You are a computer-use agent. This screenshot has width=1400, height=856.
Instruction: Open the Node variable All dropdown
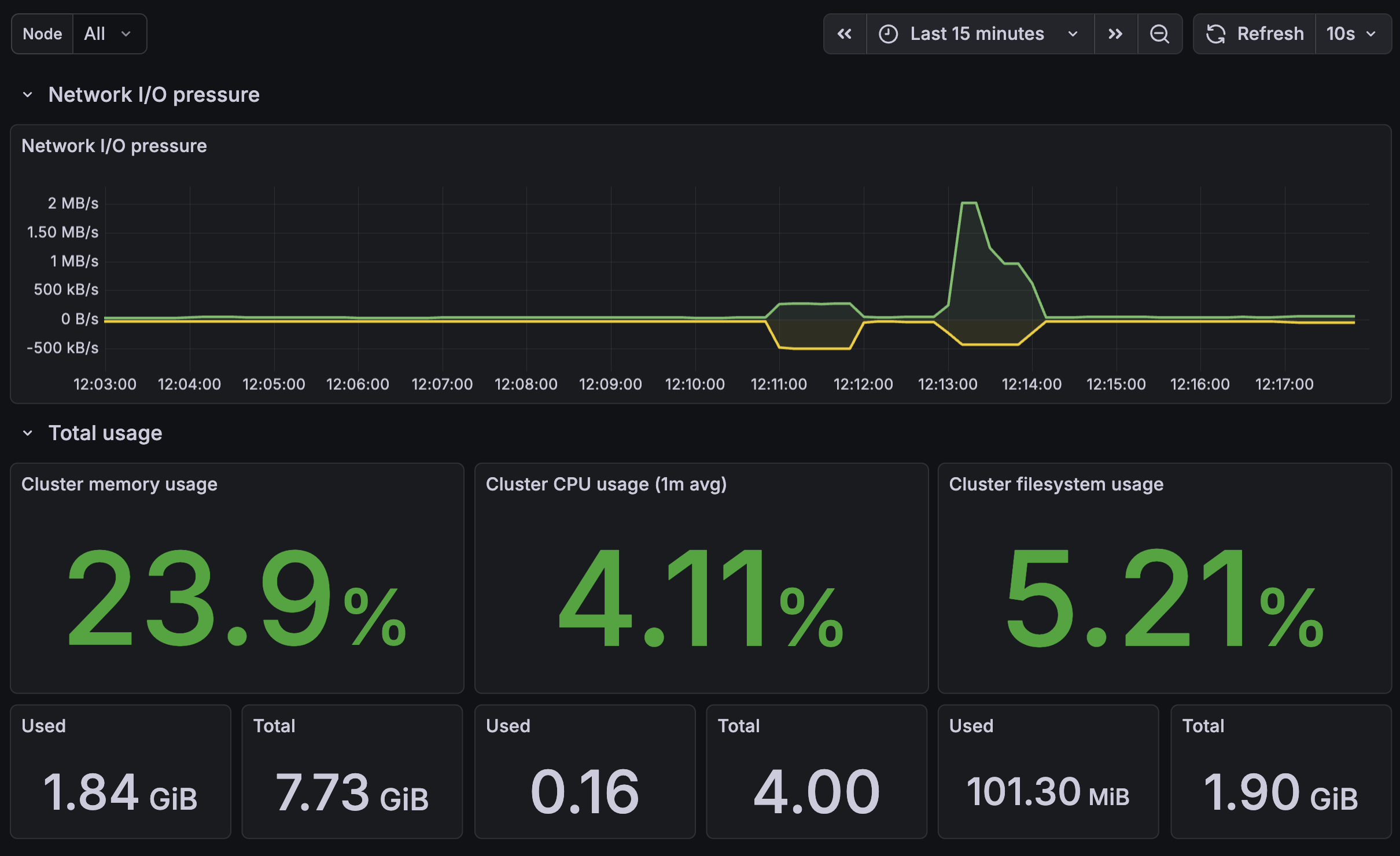pyautogui.click(x=108, y=34)
